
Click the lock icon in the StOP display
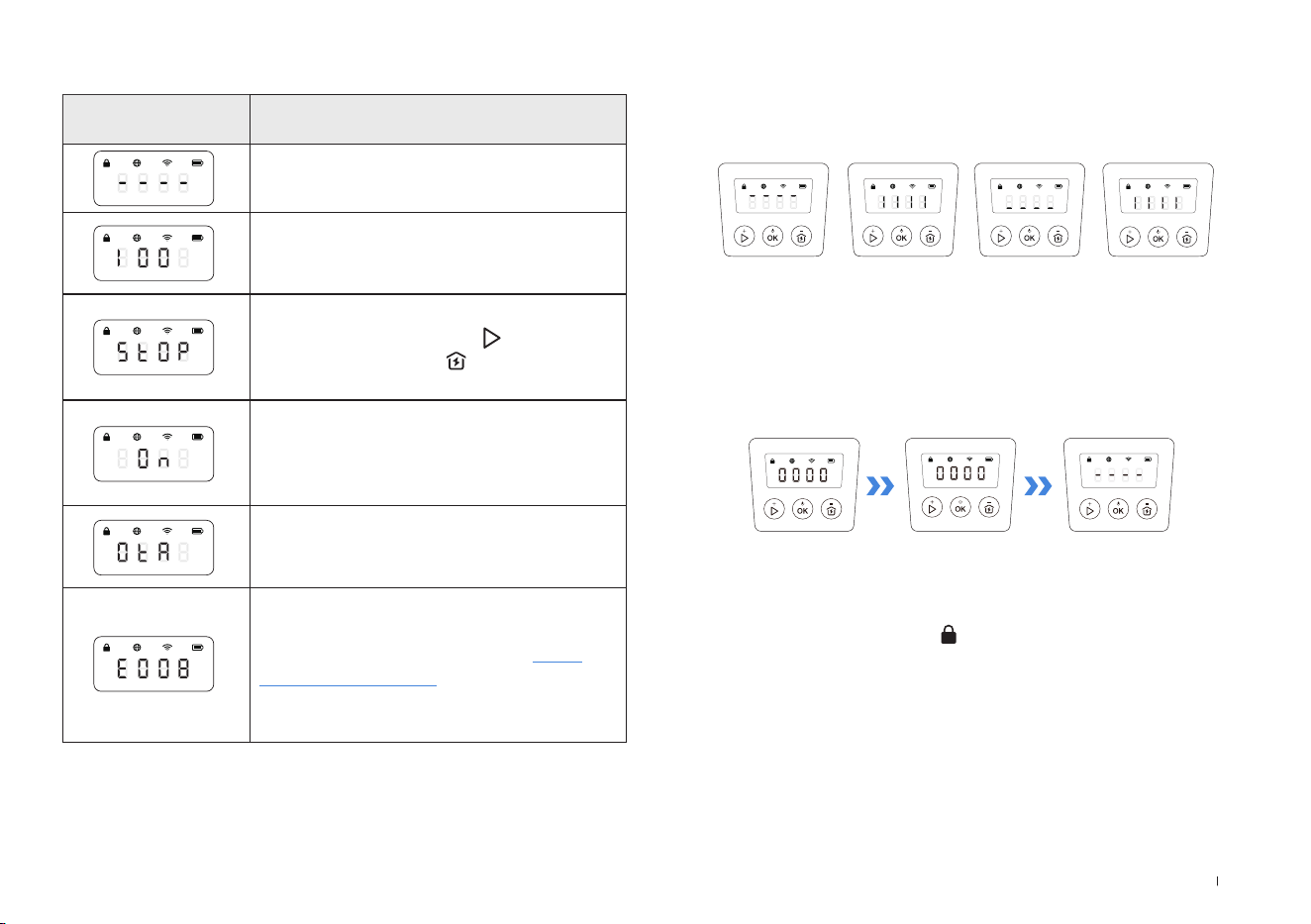click(x=107, y=331)
